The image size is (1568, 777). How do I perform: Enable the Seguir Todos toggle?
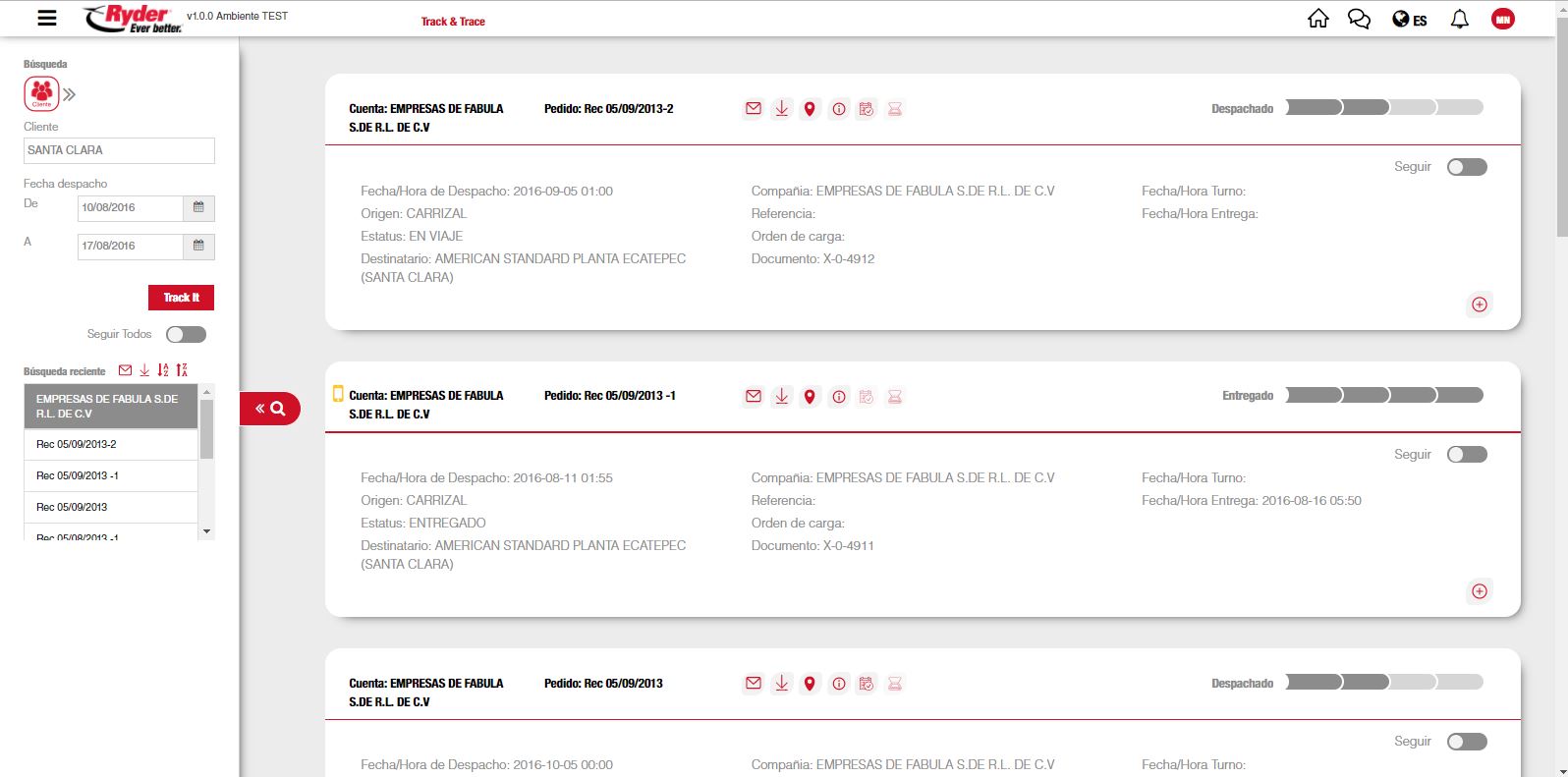point(186,335)
